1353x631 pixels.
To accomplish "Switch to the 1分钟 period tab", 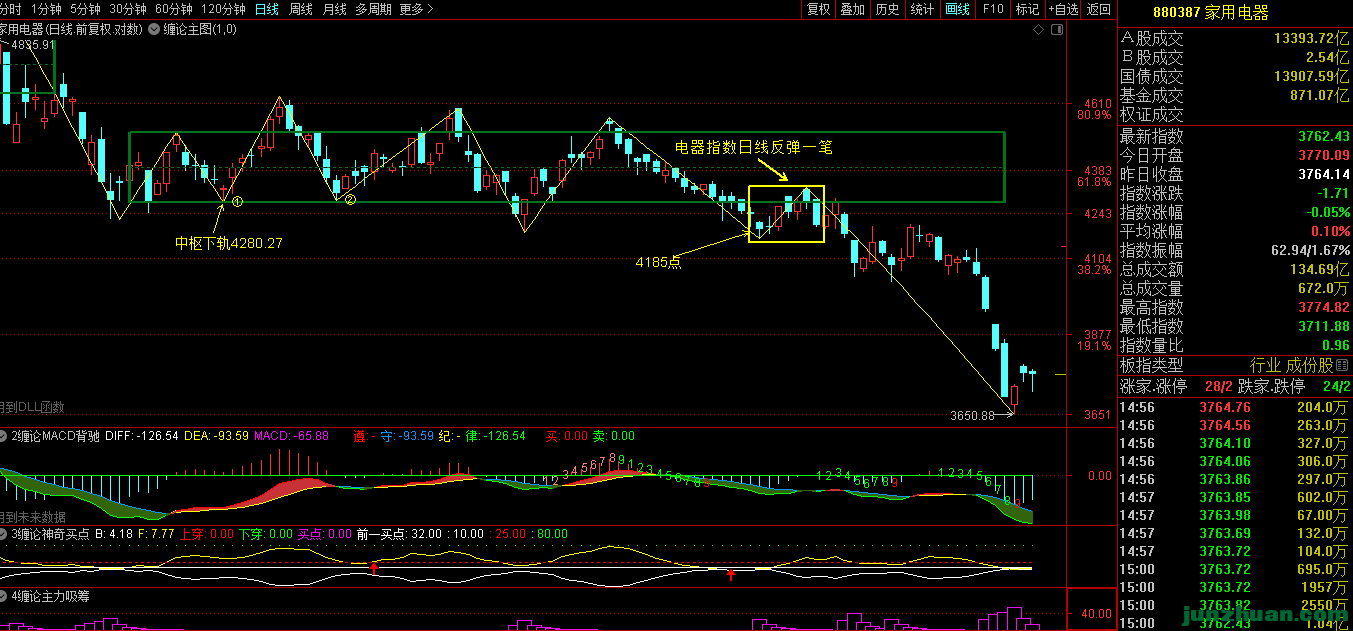I will 46,9.
